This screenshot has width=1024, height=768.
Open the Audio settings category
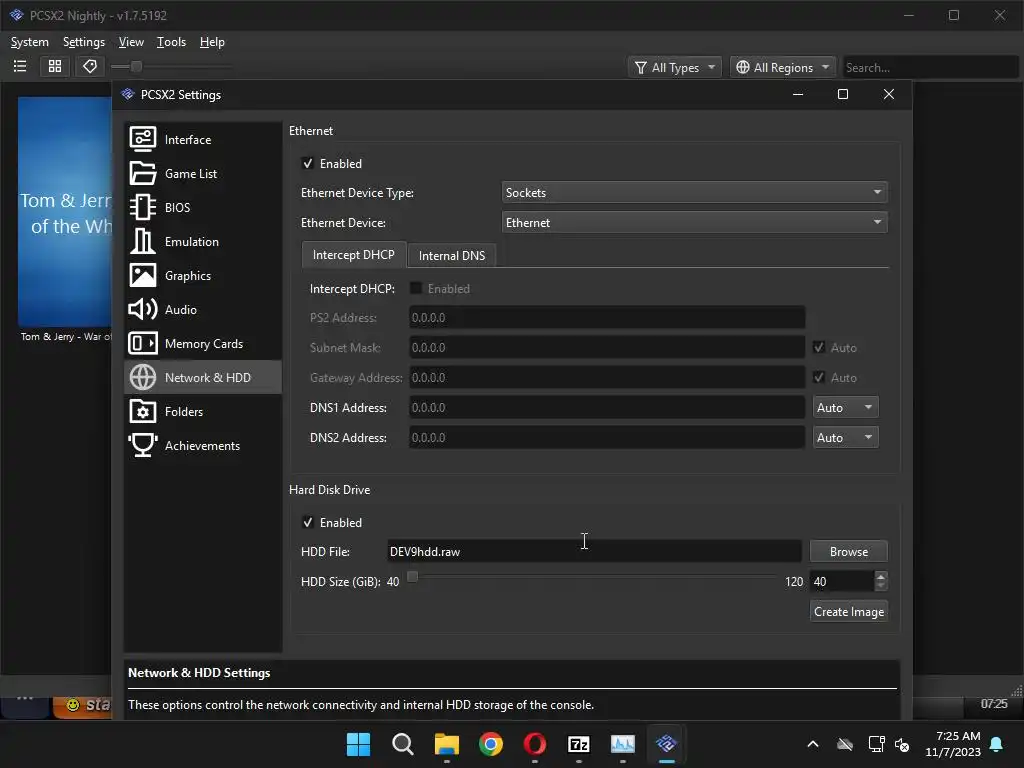pyautogui.click(x=202, y=310)
